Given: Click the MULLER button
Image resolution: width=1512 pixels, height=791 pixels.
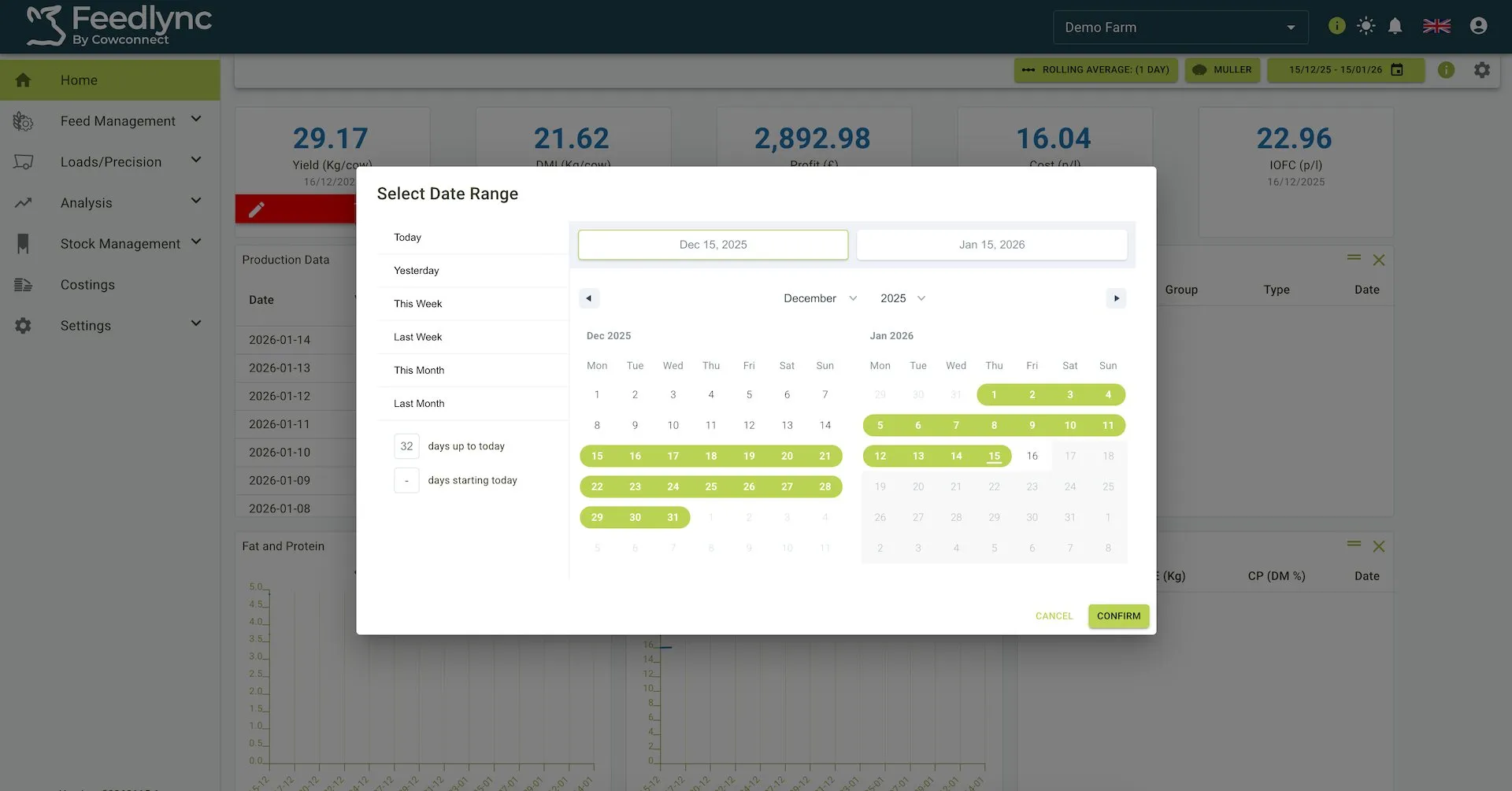Looking at the screenshot, I should [x=1222, y=70].
